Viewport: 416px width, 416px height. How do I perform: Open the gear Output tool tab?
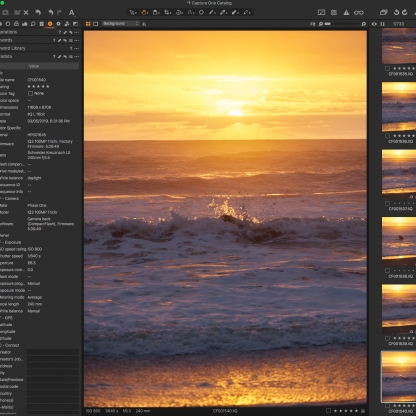[x=58, y=24]
